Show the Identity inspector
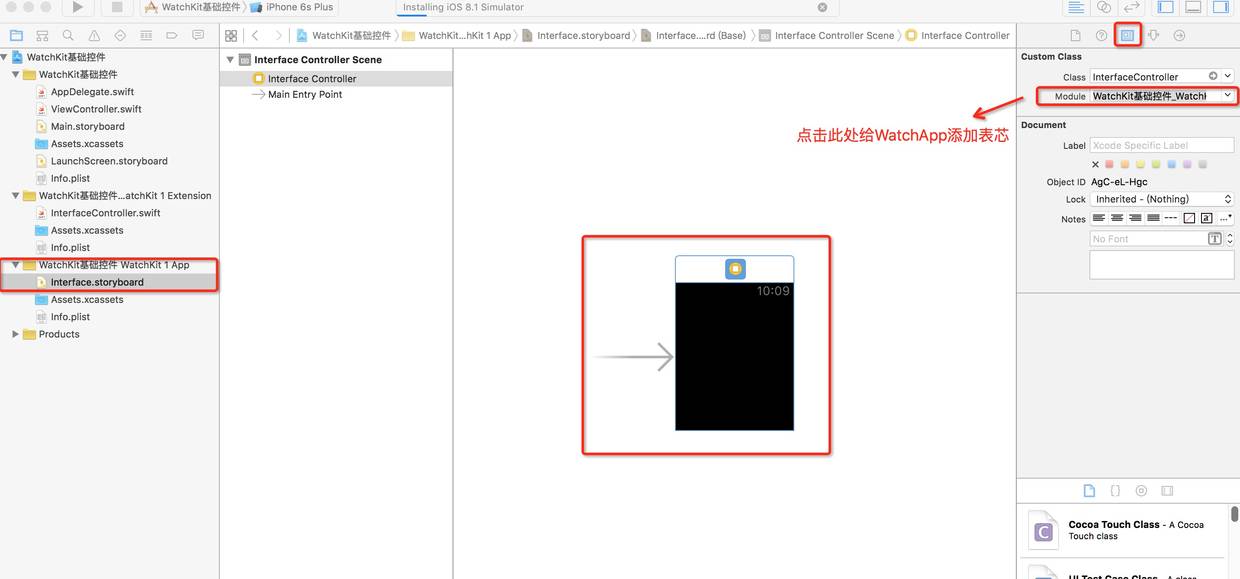Screen dimensions: 1240x579 (1127, 35)
